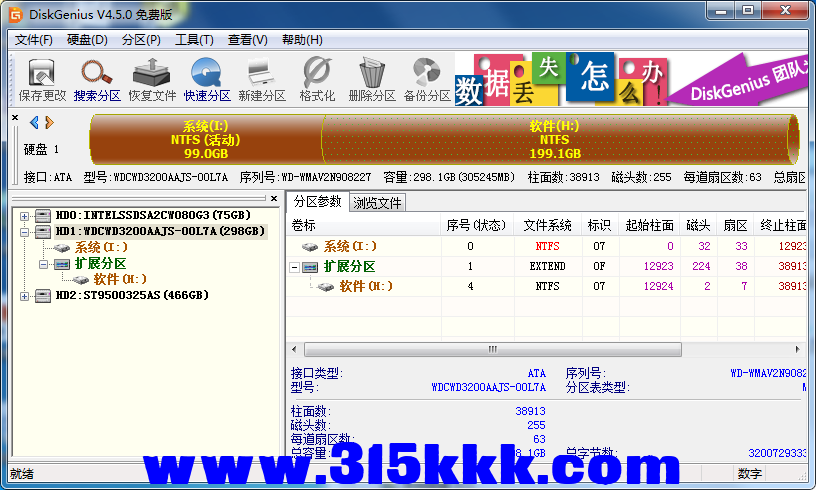The image size is (816, 490).
Task: Open the 分区(P) menu
Action: (141, 40)
